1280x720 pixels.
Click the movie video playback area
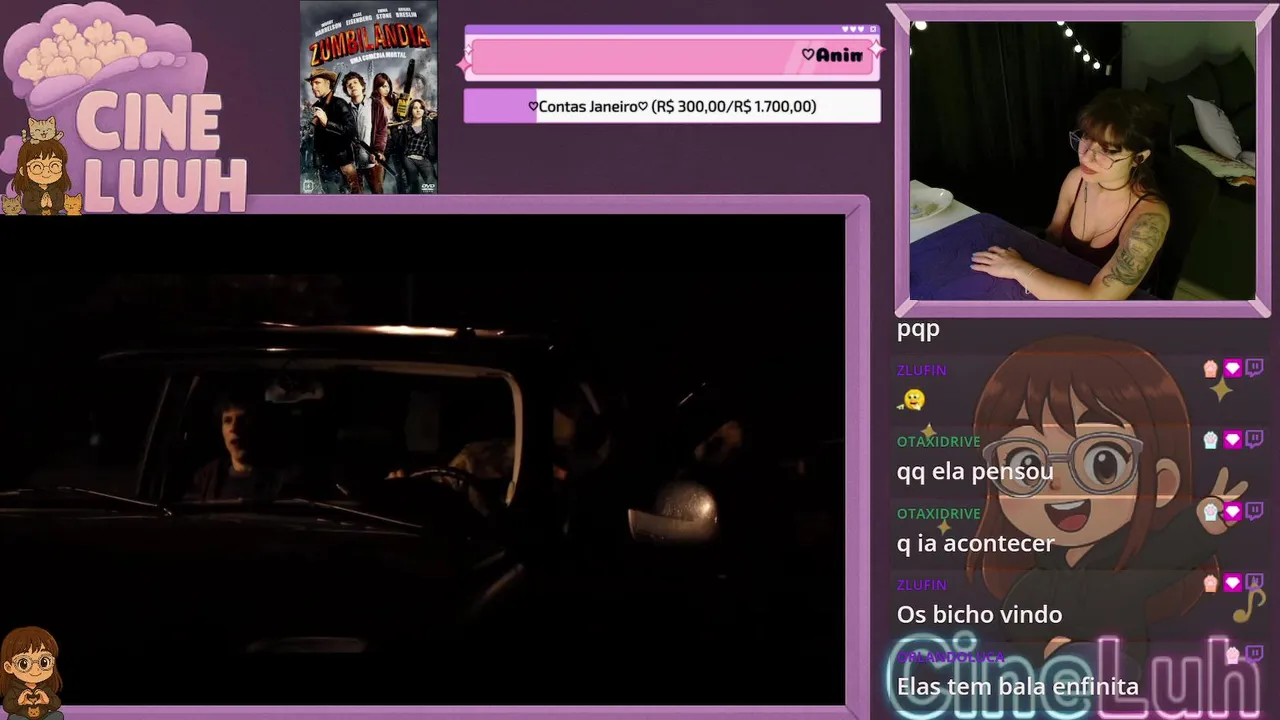pos(422,459)
